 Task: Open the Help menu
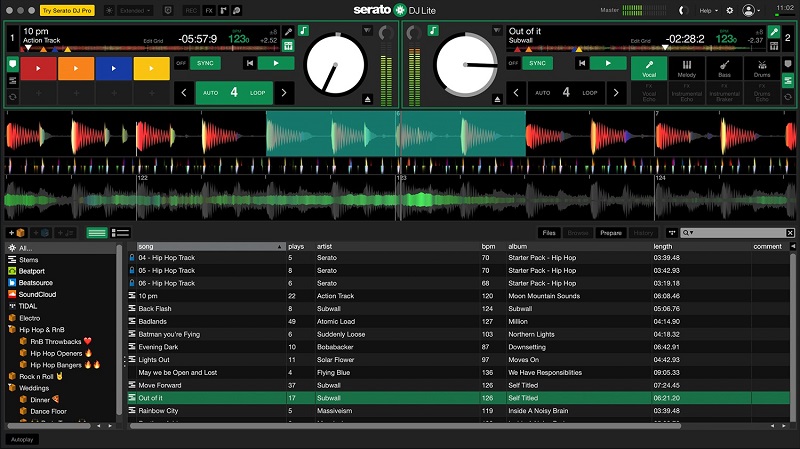point(708,10)
